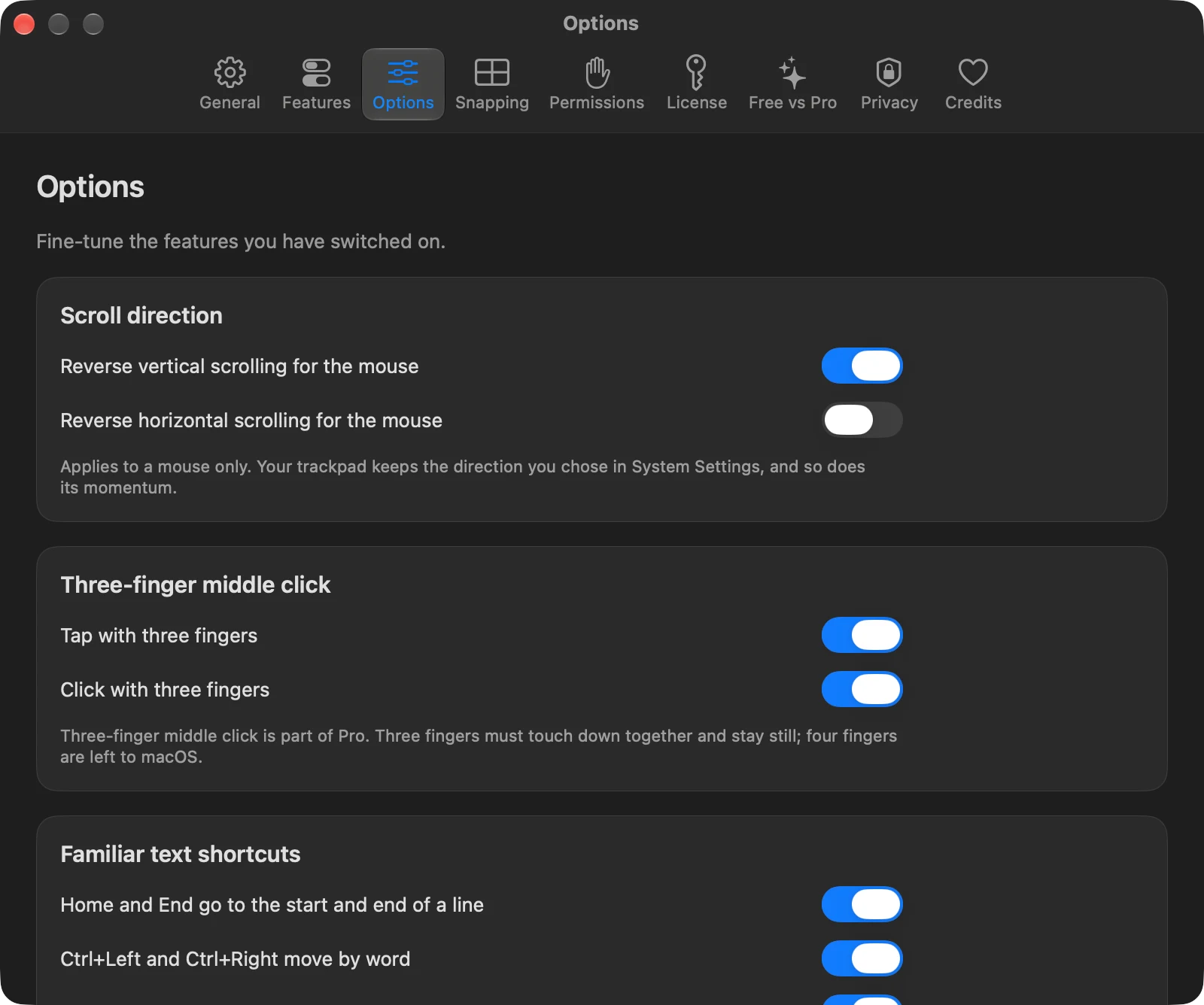Click the "Ctrl+Left and Ctrl+Right move by word" label
The width and height of the screenshot is (1204, 1005).
click(x=236, y=959)
